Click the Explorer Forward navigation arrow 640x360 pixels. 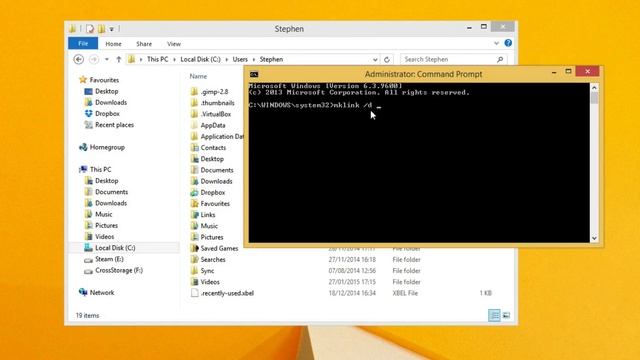pyautogui.click(x=94, y=60)
